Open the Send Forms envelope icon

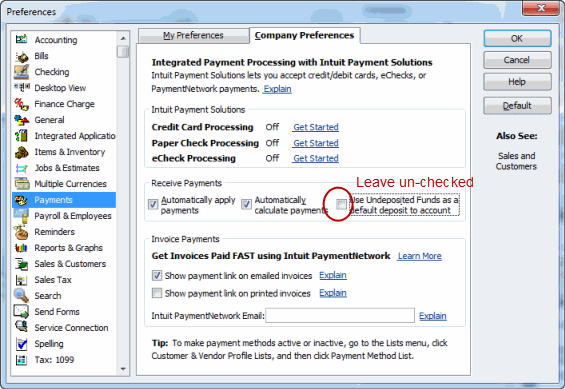coord(22,312)
